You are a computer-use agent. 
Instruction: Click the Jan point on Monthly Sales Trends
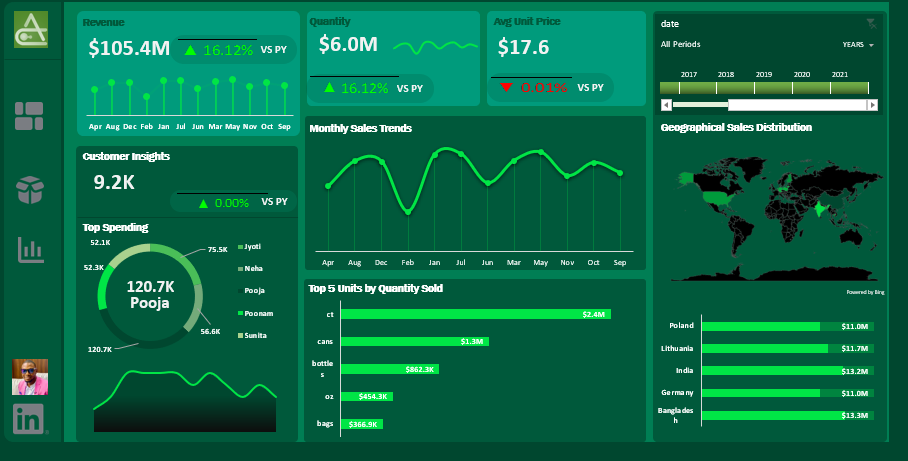[x=435, y=154]
